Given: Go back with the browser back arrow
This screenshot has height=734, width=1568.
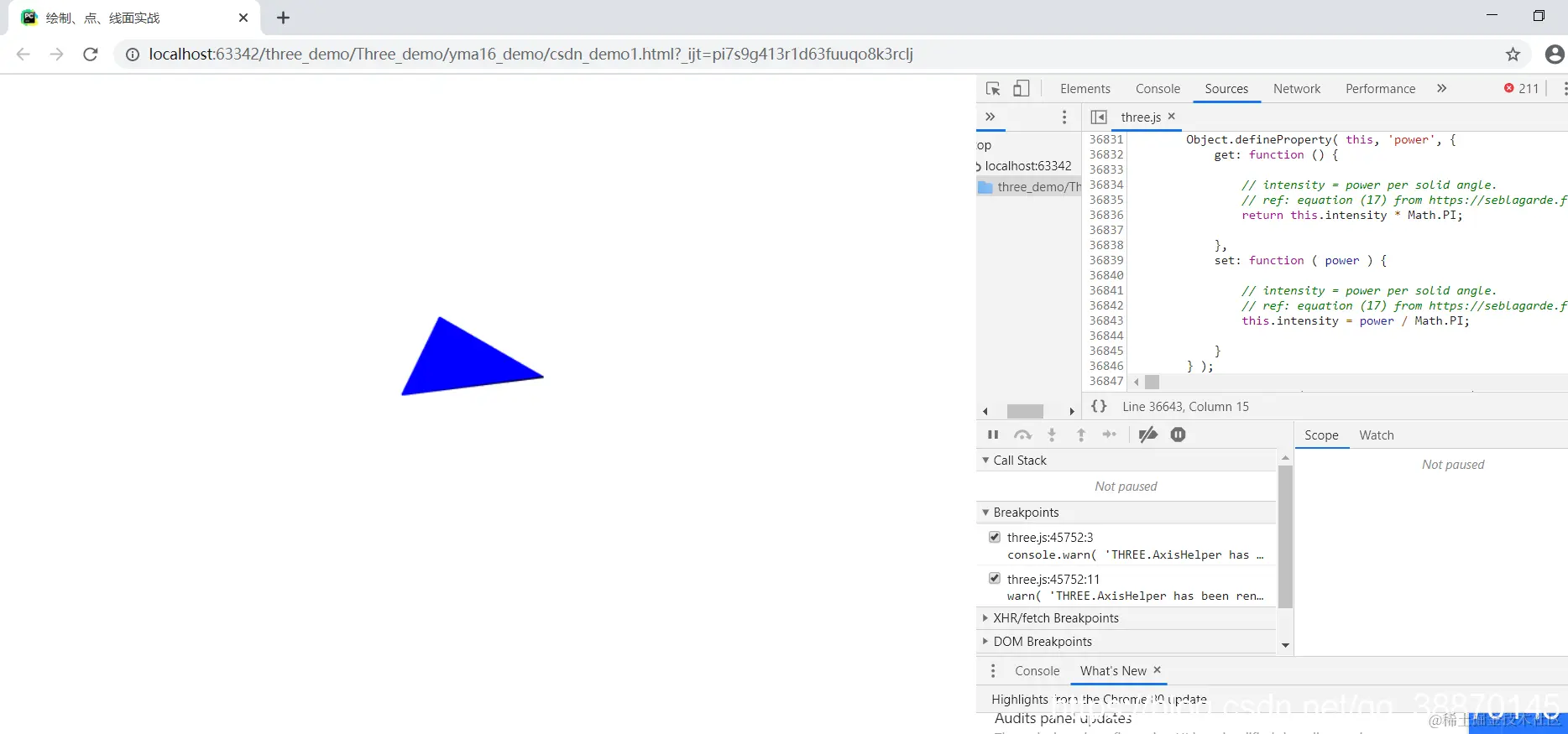Looking at the screenshot, I should (23, 55).
